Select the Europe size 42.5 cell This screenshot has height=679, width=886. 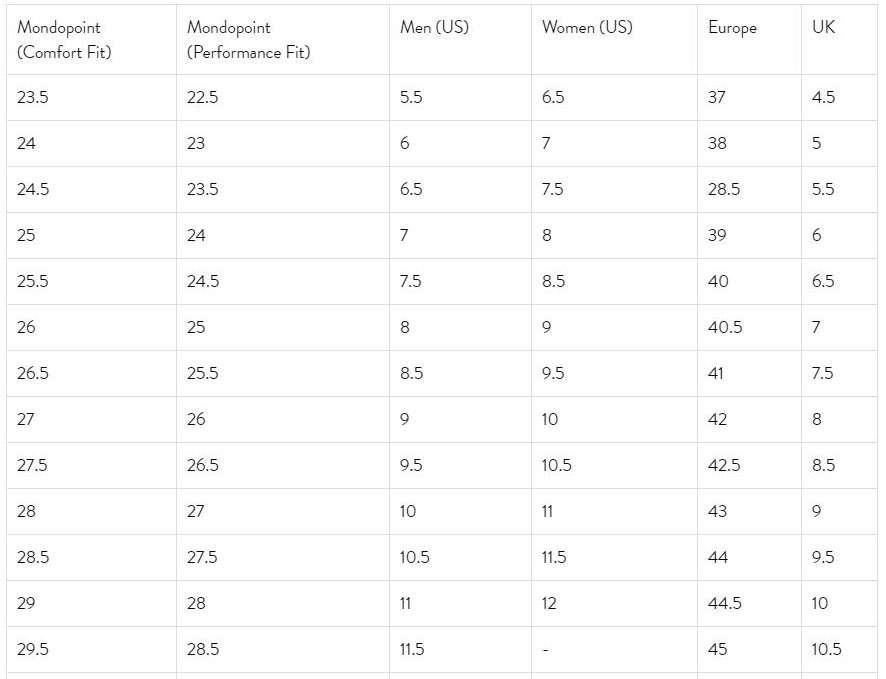point(725,465)
